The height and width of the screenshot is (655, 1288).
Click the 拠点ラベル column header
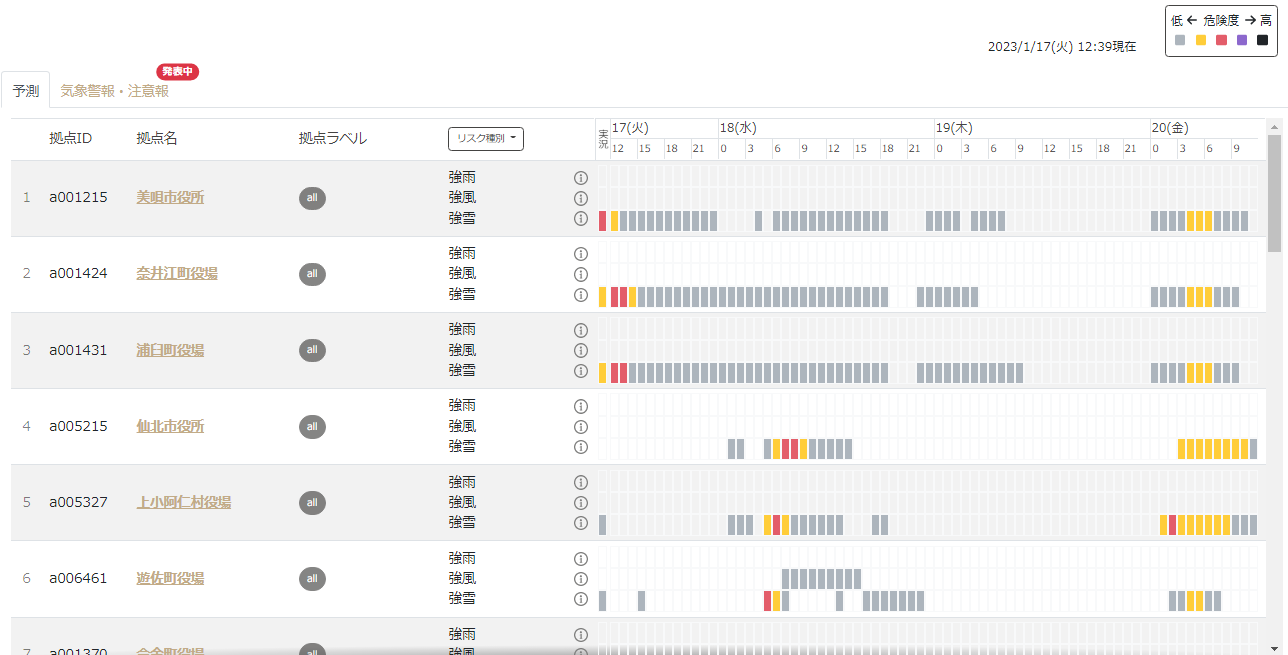[x=333, y=138]
